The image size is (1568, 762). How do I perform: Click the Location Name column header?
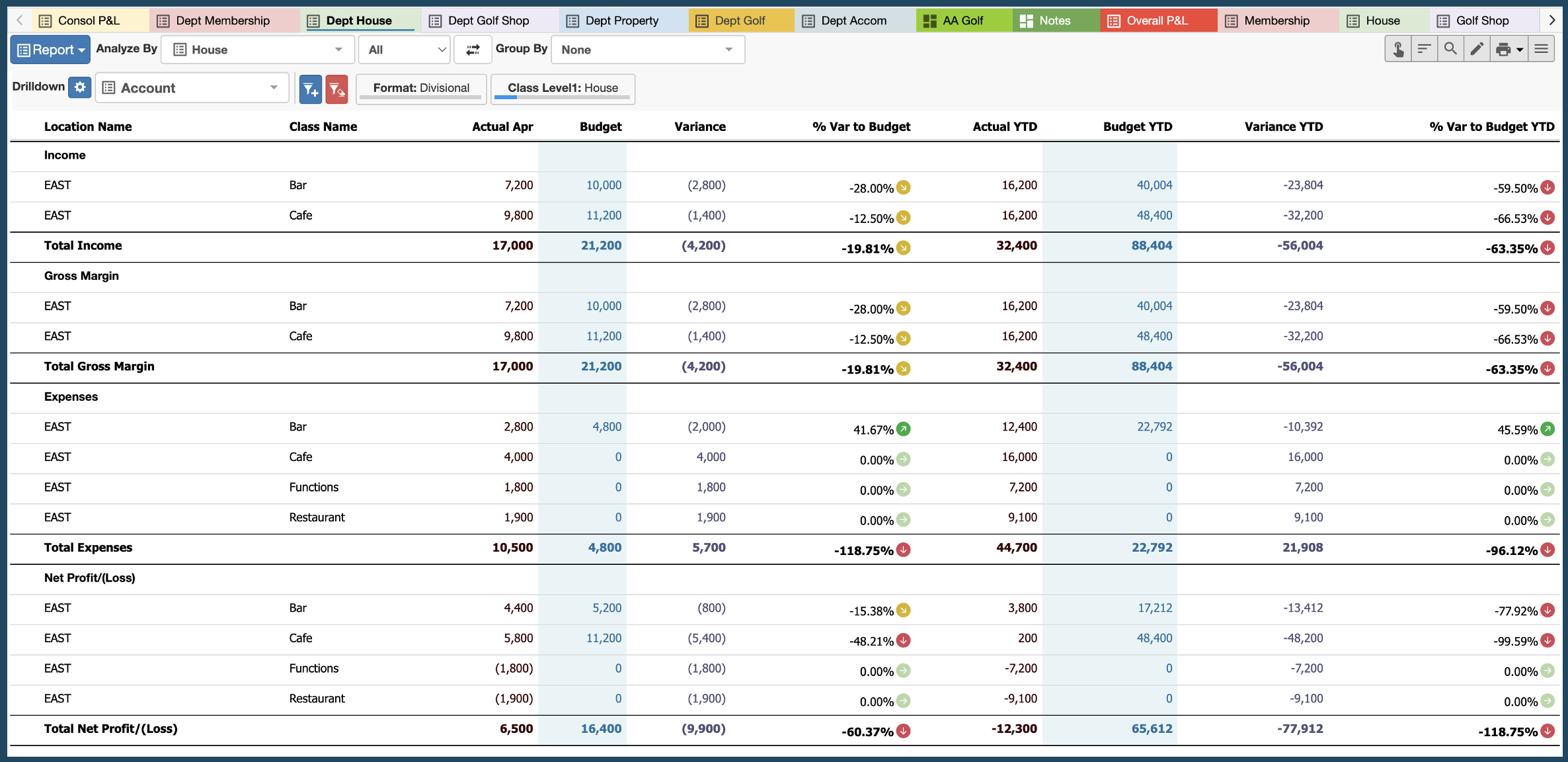coord(88,127)
